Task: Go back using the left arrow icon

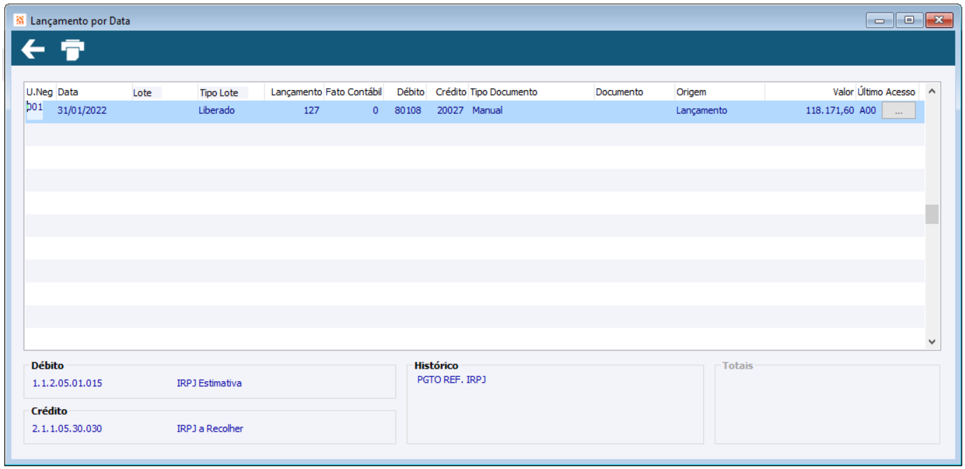Action: click(x=33, y=50)
